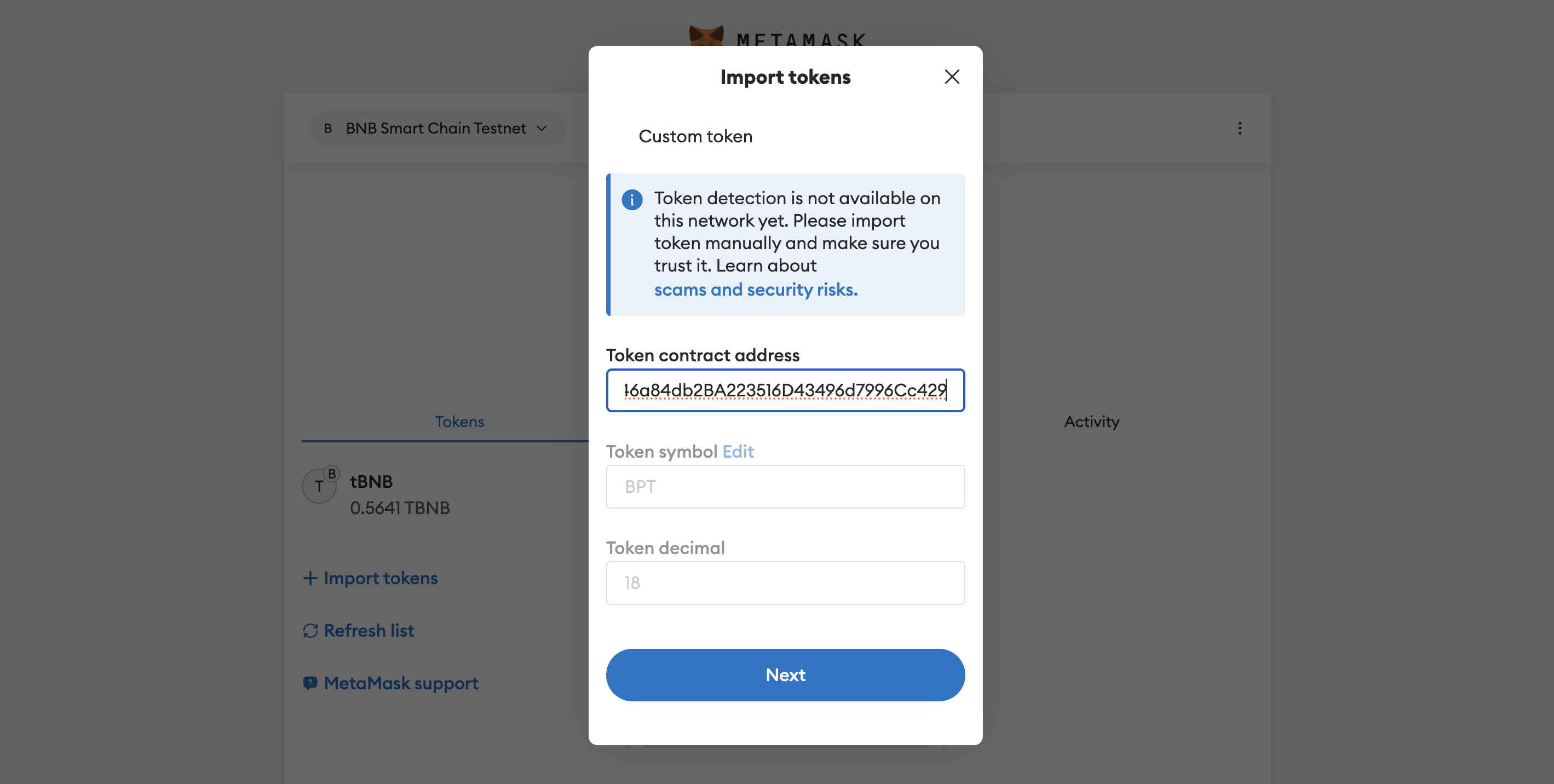The height and width of the screenshot is (784, 1554).
Task: Focus the Token contract address field
Action: point(785,390)
